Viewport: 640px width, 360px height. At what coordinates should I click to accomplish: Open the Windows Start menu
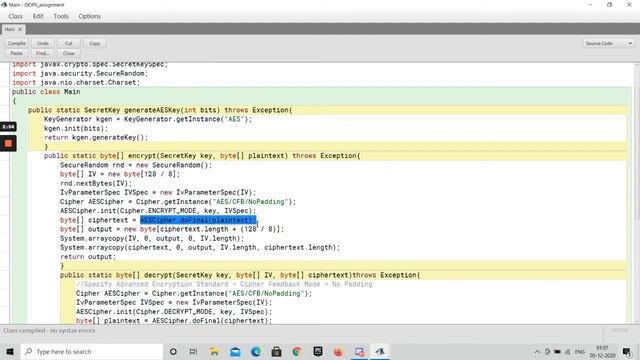tap(10, 351)
